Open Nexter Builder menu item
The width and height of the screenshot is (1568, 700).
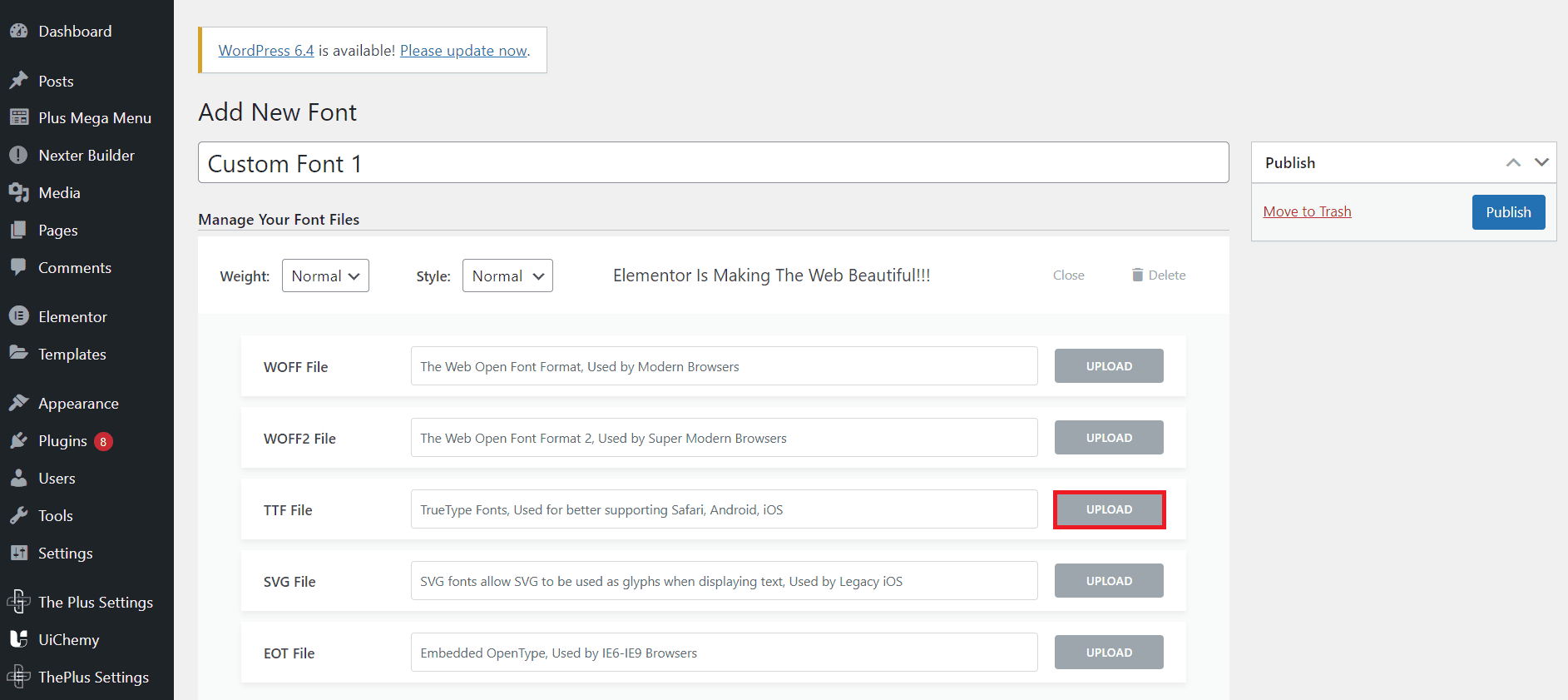point(87,155)
